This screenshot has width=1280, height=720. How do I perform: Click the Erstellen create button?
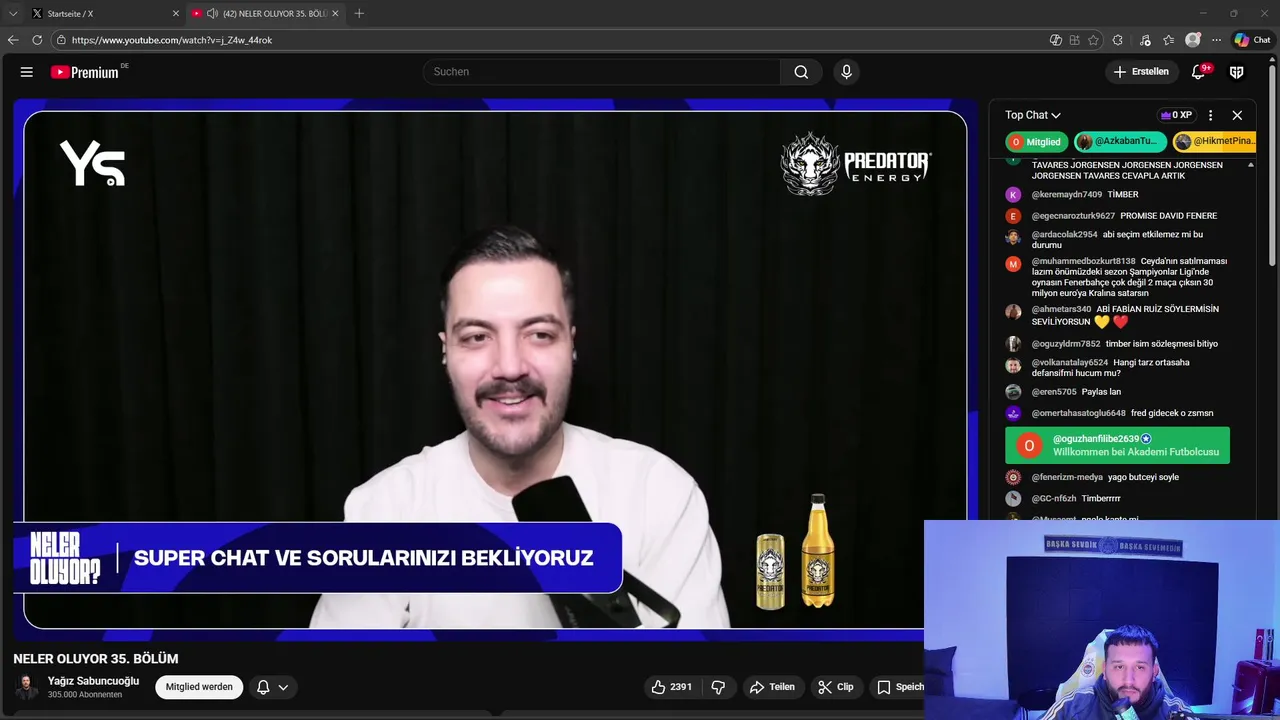(x=1141, y=72)
